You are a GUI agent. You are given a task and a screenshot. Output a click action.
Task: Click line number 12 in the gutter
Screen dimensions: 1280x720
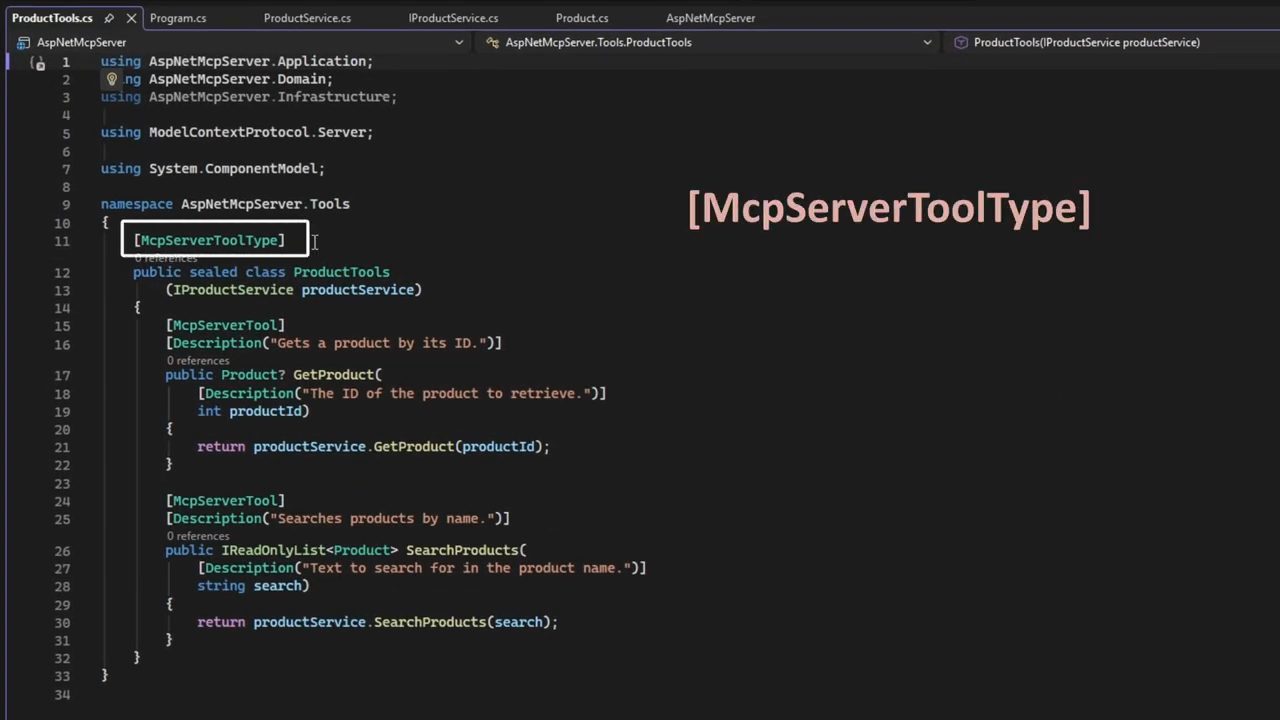(63, 272)
